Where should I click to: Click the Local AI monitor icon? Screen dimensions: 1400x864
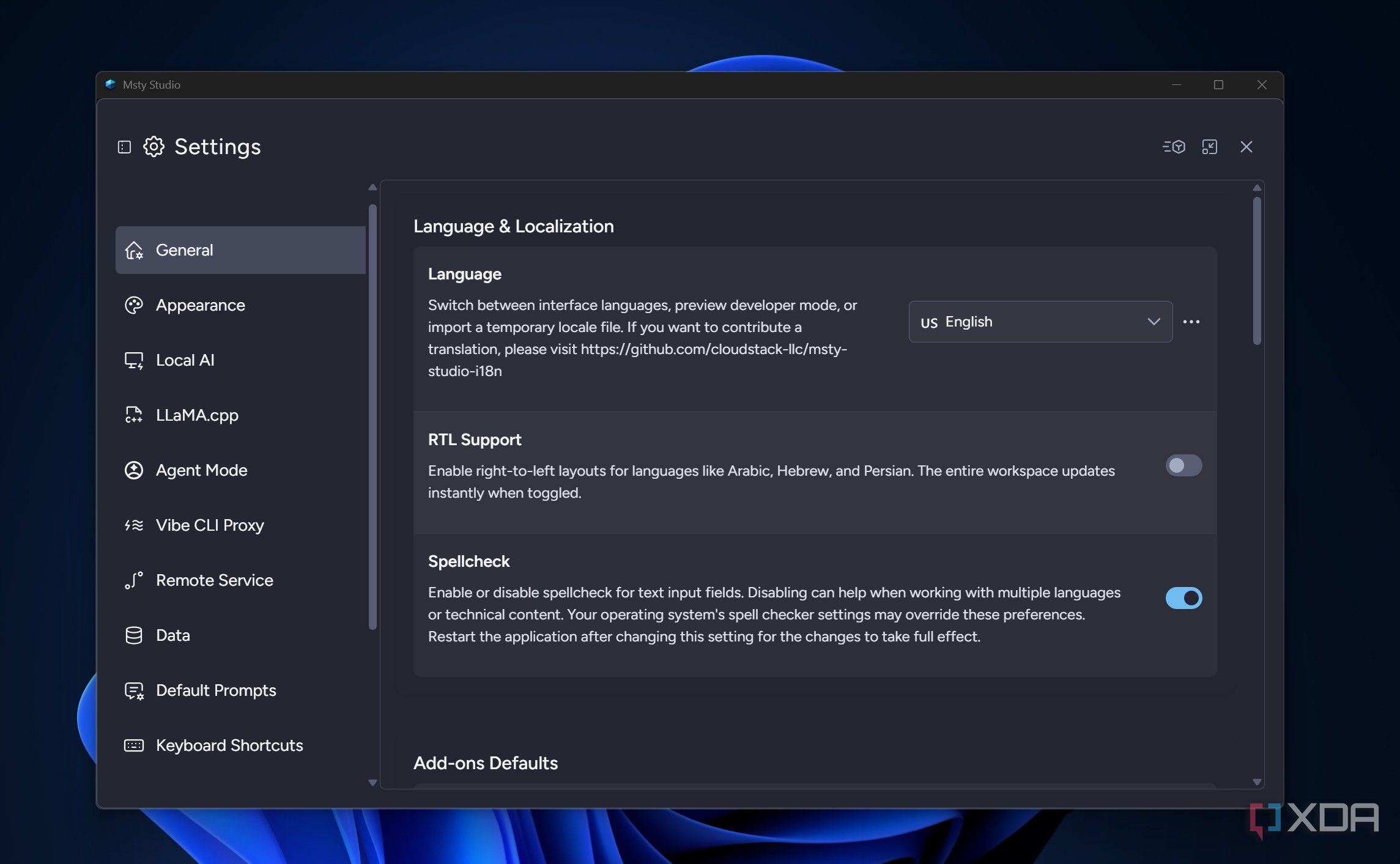point(134,360)
